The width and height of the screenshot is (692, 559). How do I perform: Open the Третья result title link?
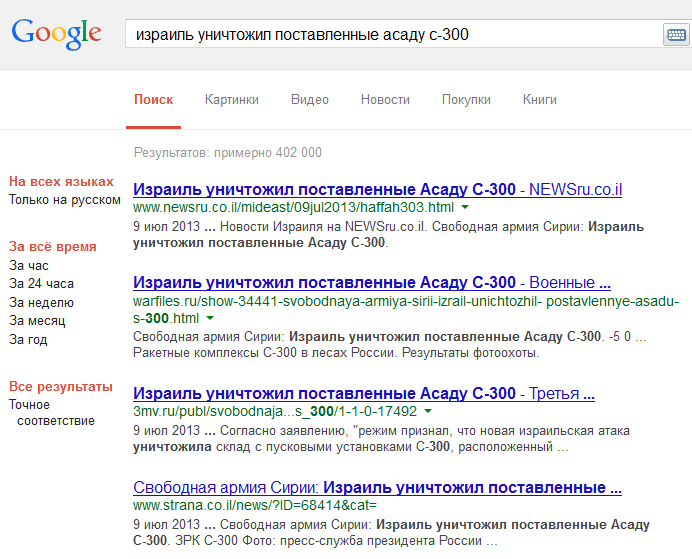[364, 394]
